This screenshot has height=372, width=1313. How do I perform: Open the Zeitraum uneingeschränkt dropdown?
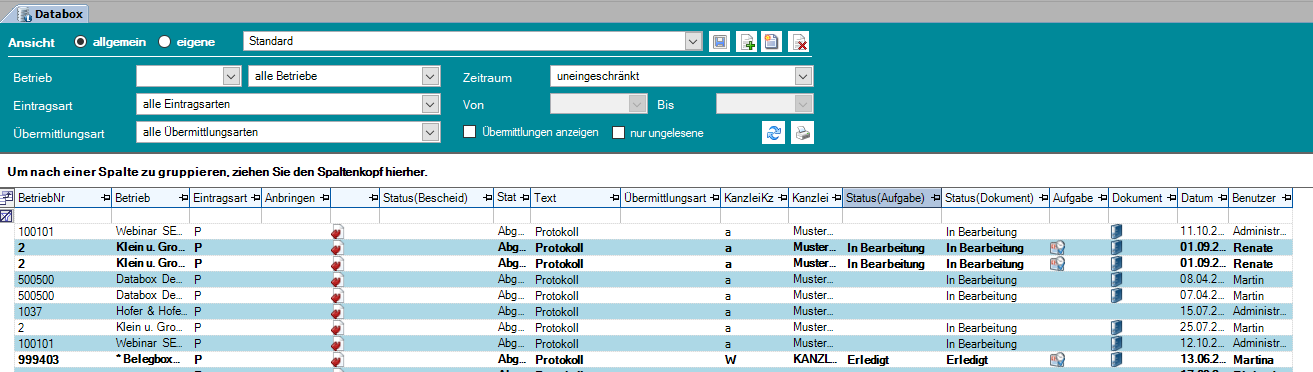(803, 77)
